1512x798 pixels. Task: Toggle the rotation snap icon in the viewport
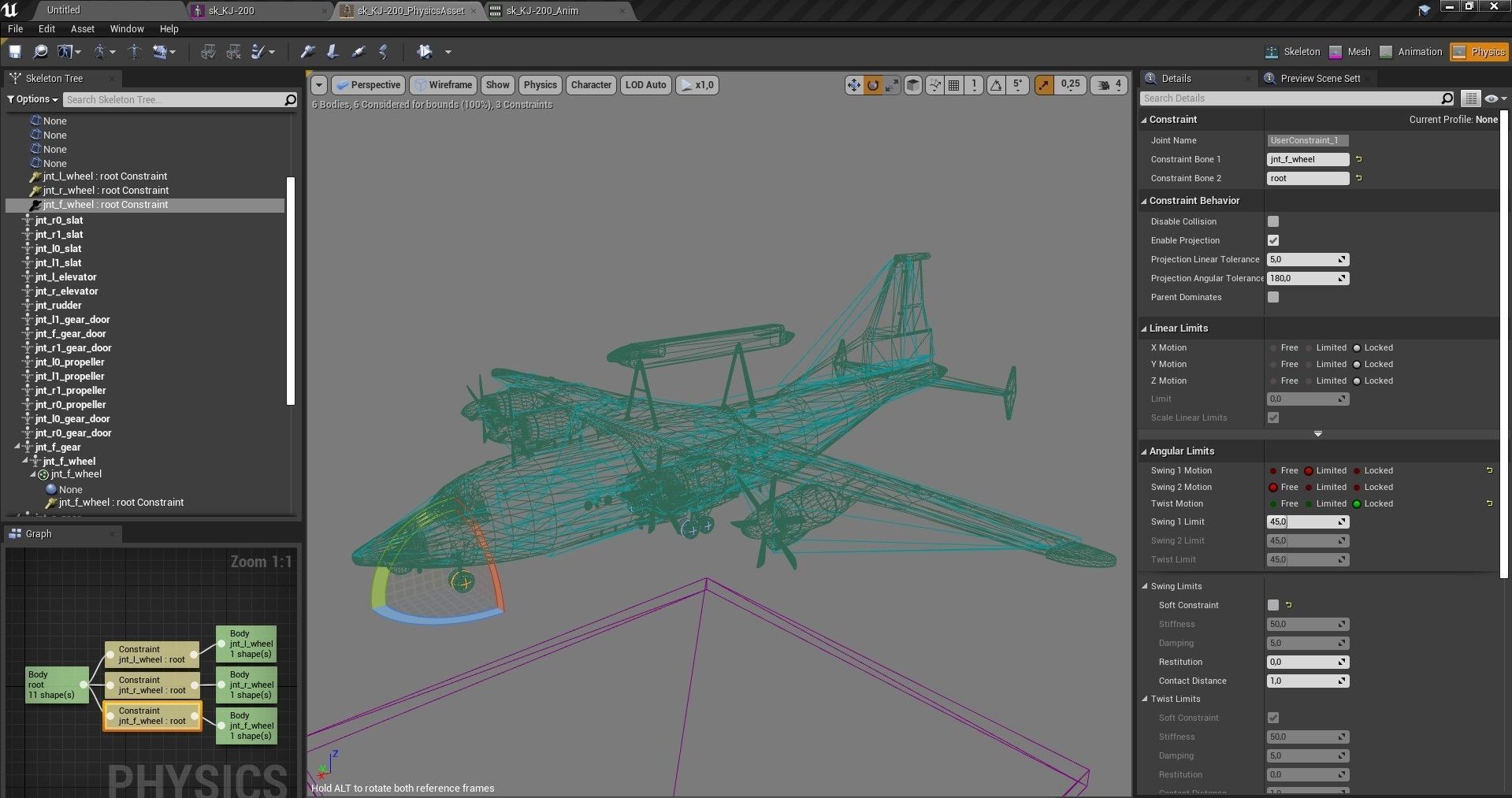[x=997, y=85]
